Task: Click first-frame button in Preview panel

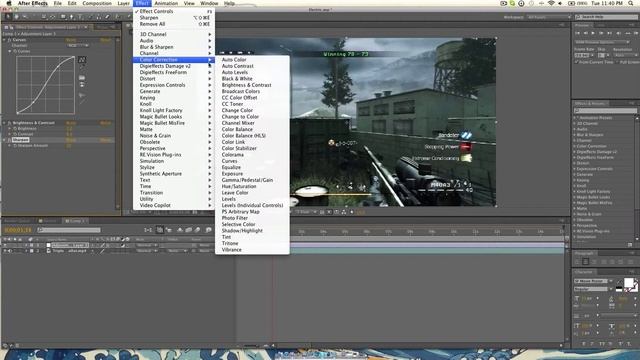Action: (578, 33)
